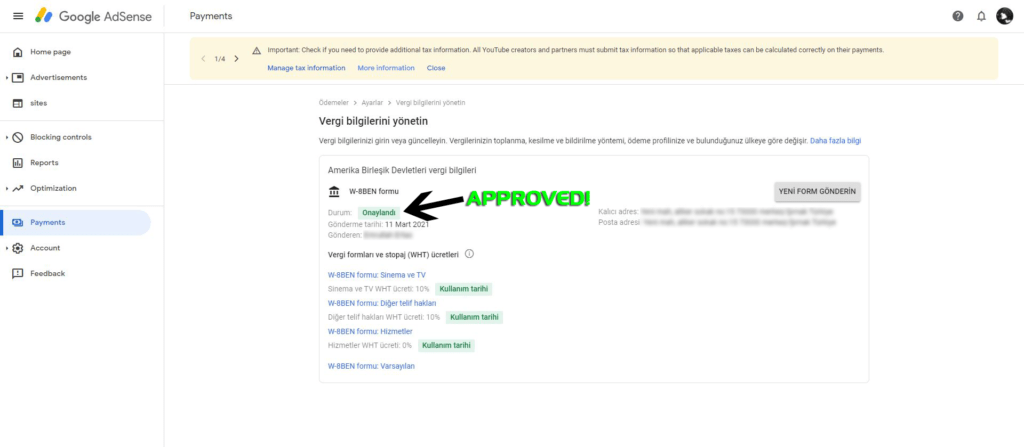Click the 1/4 banner counter
Image resolution: width=1024 pixels, height=447 pixels.
[220, 59]
